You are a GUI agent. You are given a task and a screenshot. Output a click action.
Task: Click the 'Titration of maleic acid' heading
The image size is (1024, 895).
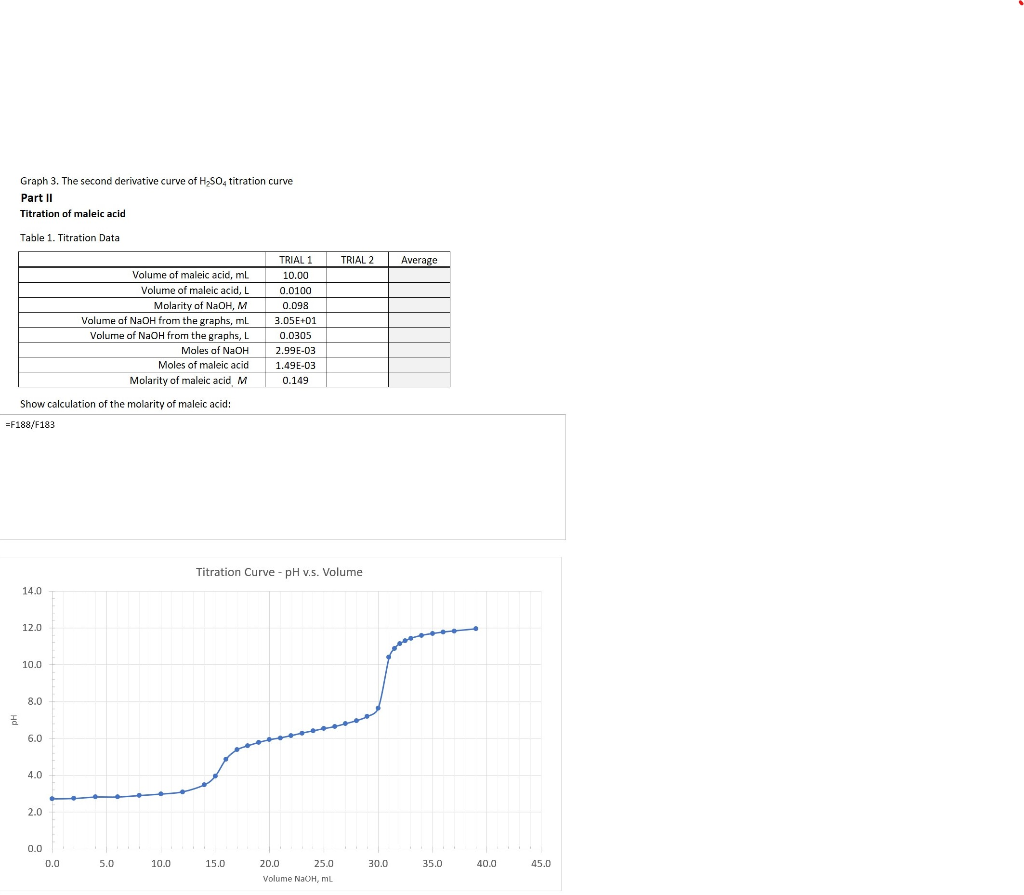pos(72,214)
